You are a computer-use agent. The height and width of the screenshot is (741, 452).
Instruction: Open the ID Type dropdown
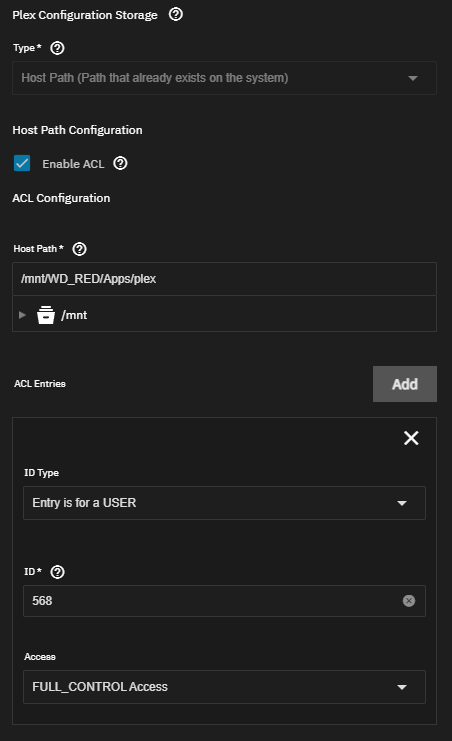click(224, 503)
